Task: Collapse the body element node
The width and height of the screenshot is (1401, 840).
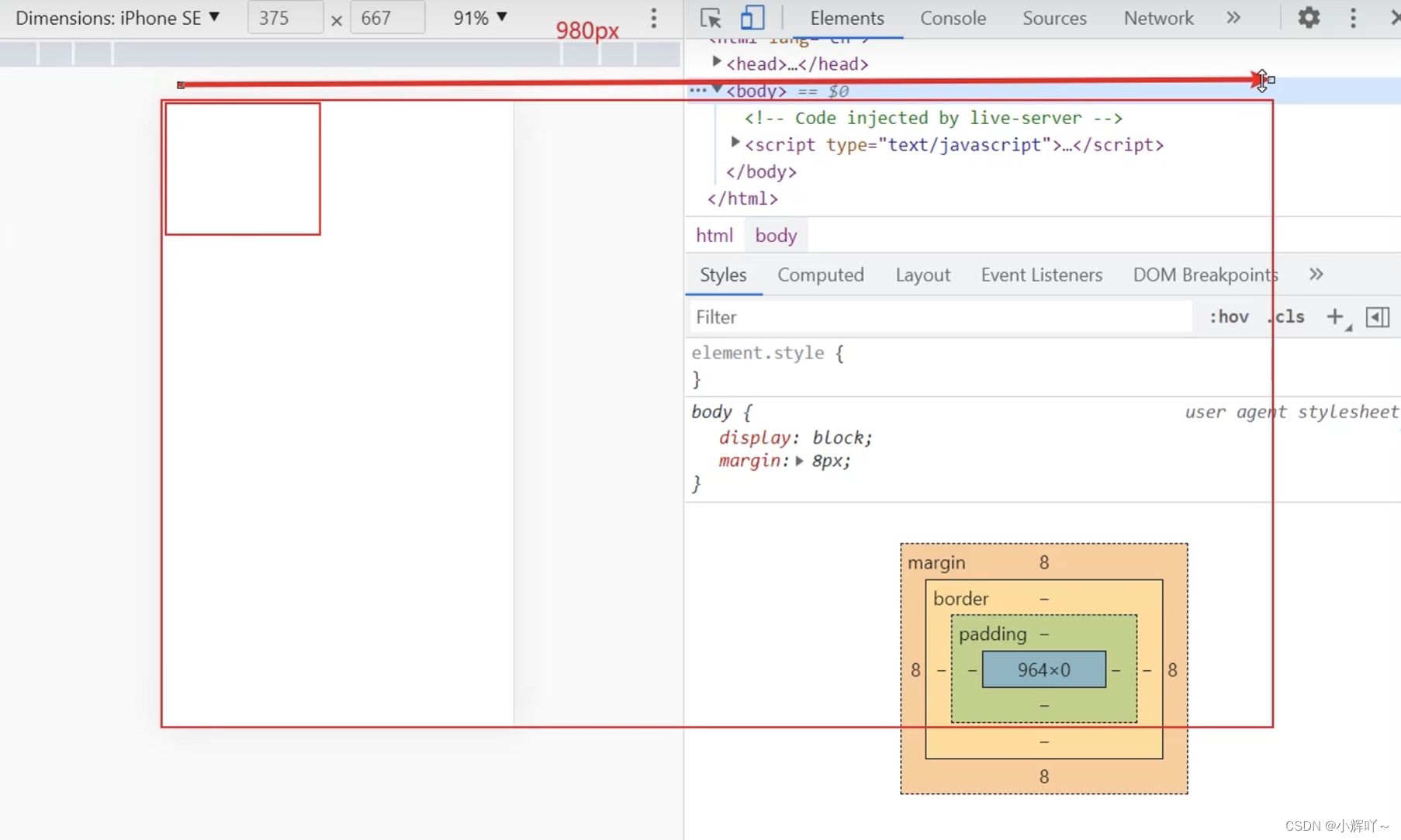Action: (x=718, y=89)
